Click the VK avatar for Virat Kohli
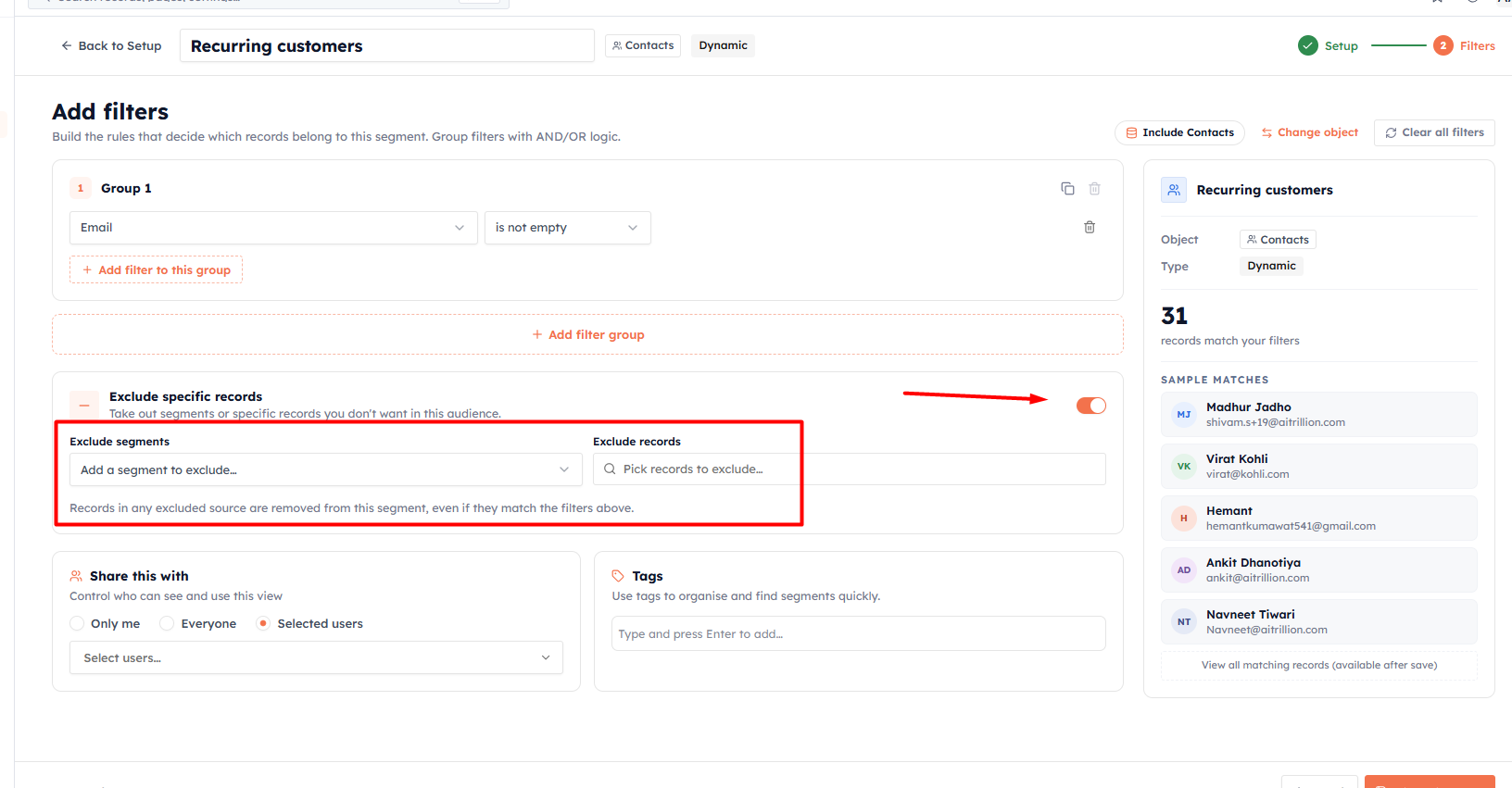1512x788 pixels. coord(1184,467)
